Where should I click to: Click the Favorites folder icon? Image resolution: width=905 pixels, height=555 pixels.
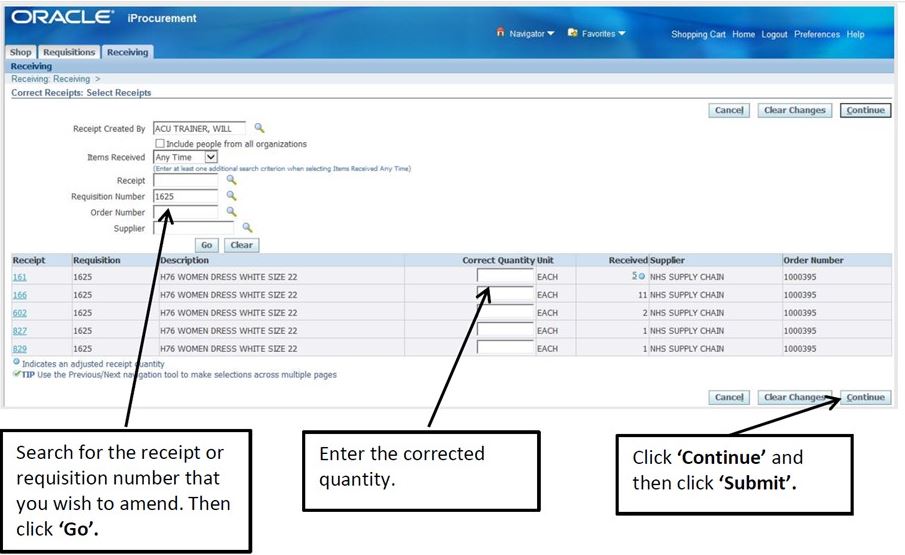[573, 33]
